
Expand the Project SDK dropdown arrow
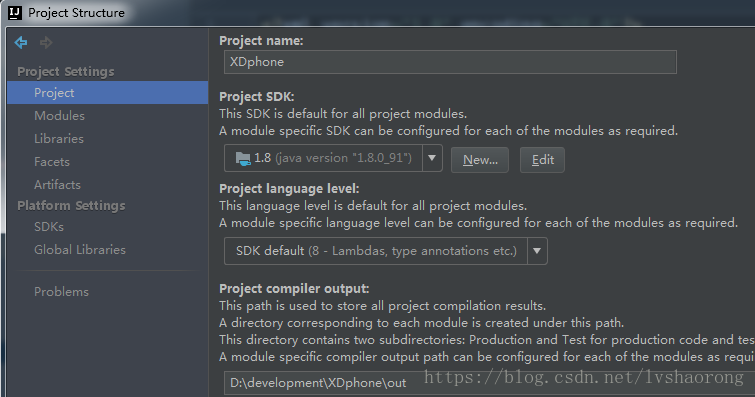pos(432,158)
